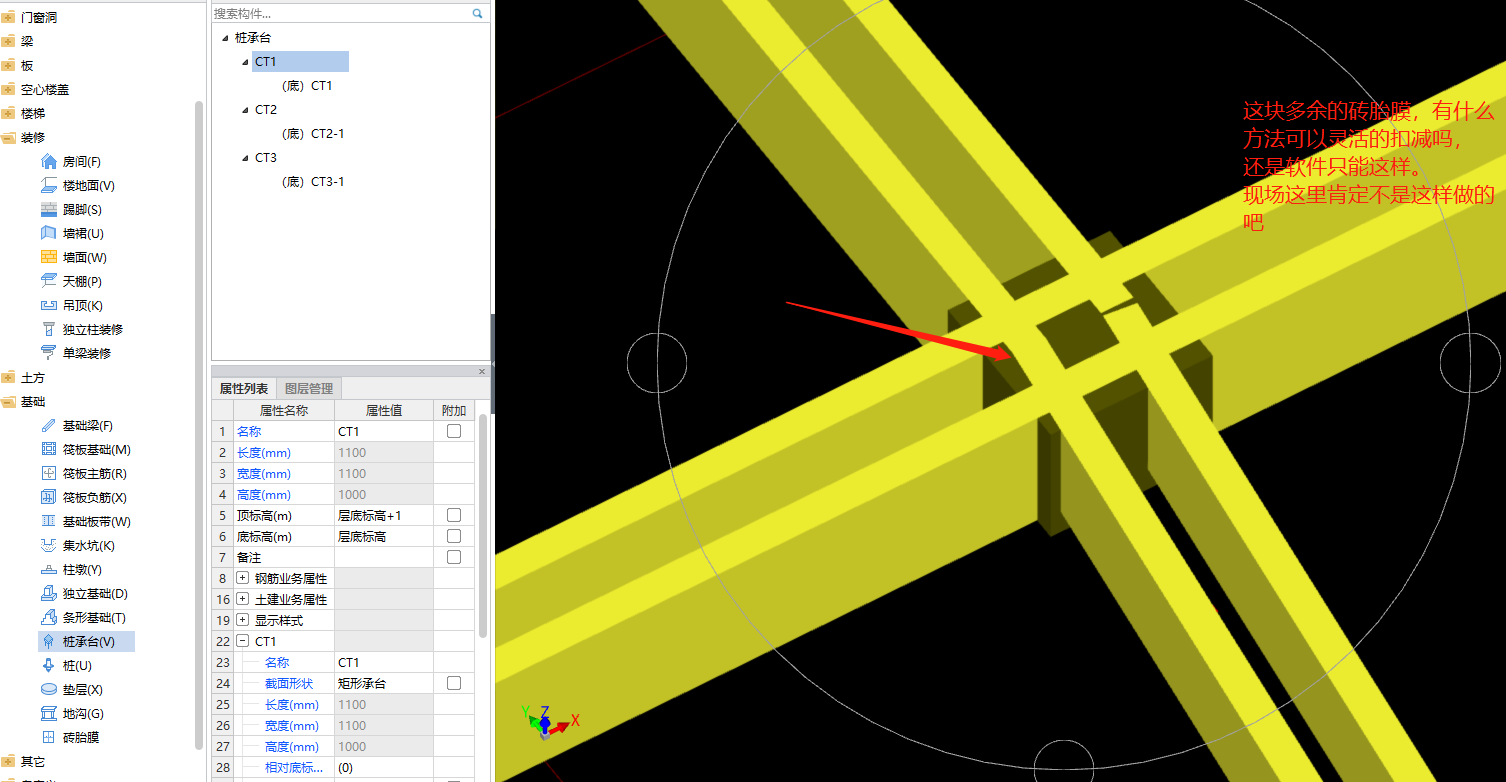Select the 天棚(P) ceiling item
Viewport: 1506px width, 782px height.
(70, 282)
